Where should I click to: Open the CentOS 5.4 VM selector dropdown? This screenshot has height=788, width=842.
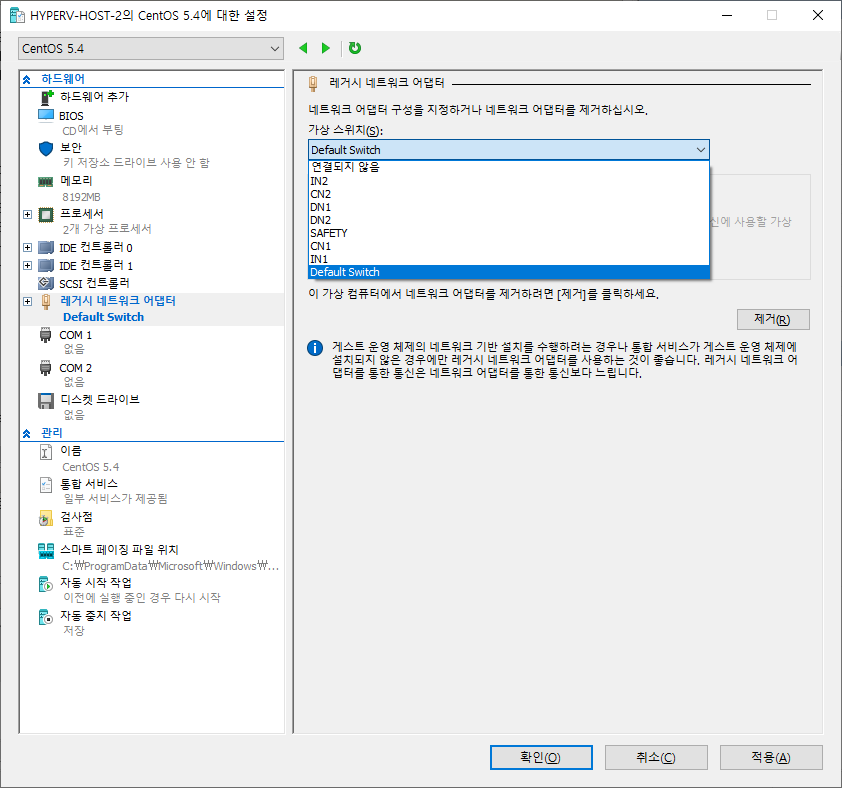(x=151, y=49)
